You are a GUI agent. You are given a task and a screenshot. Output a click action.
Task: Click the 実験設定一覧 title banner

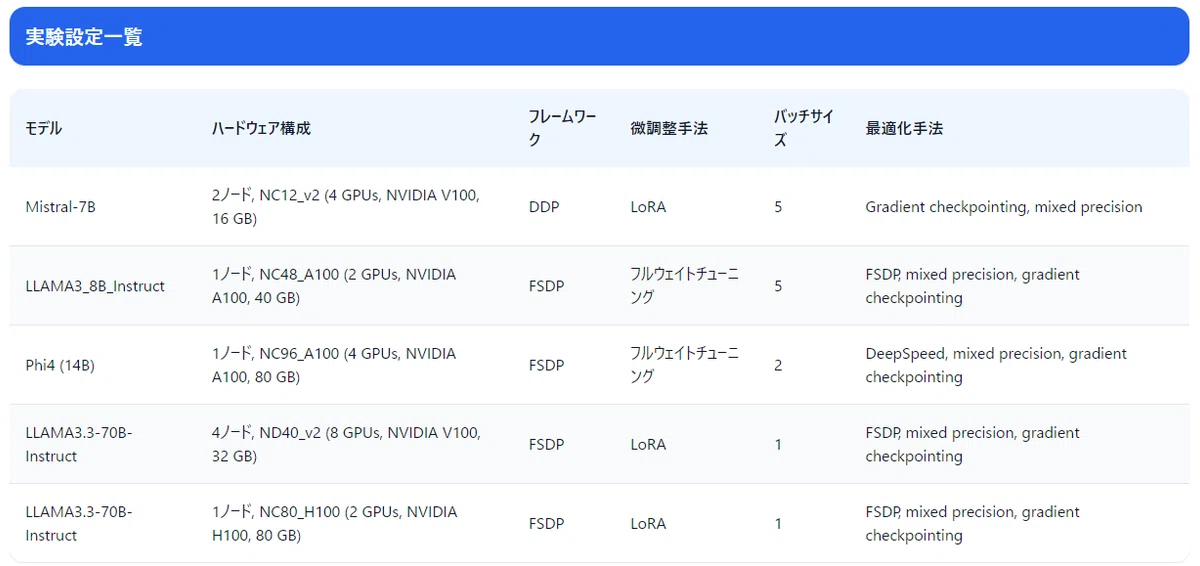600,37
